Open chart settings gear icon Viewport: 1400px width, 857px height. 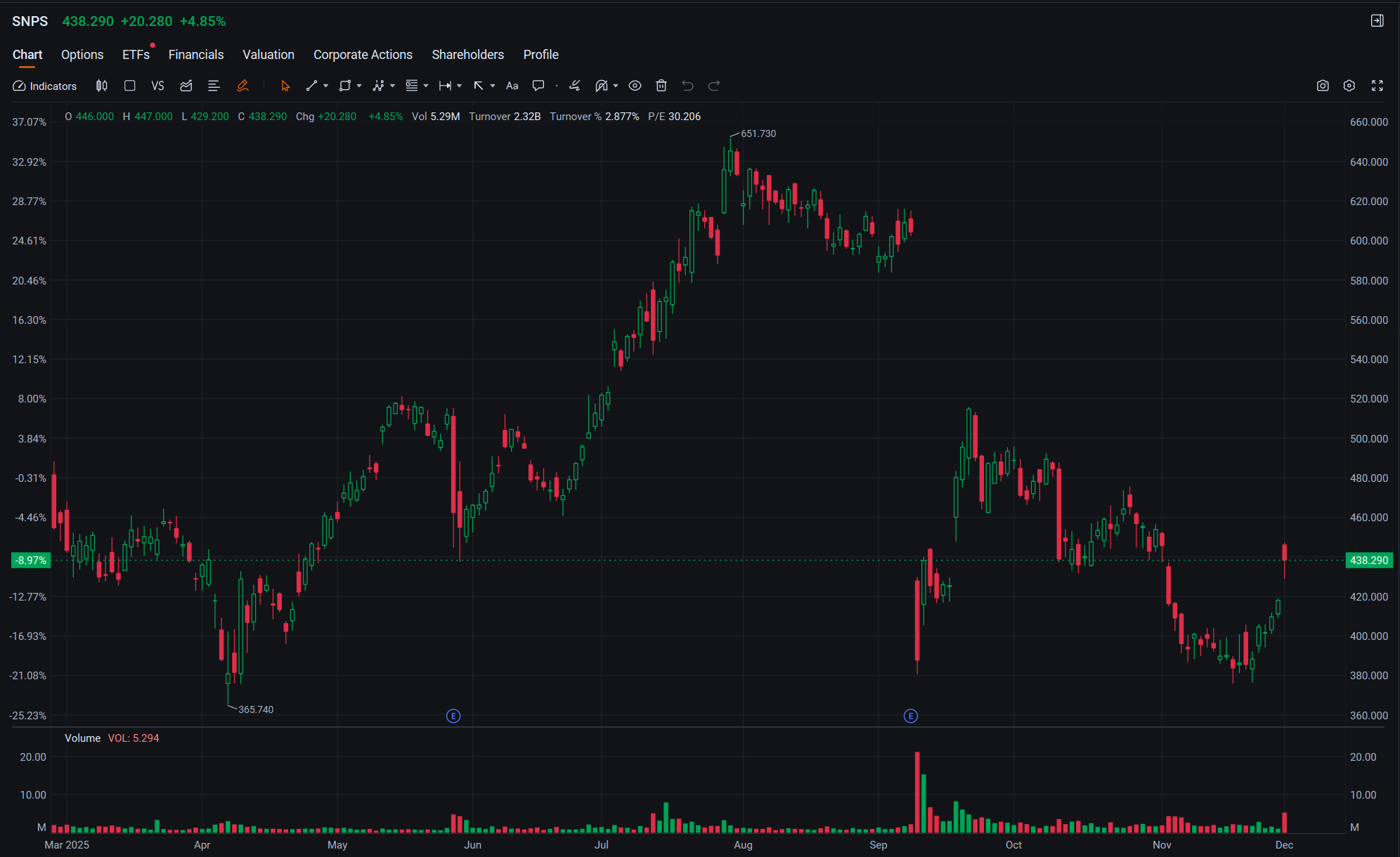pos(1349,86)
